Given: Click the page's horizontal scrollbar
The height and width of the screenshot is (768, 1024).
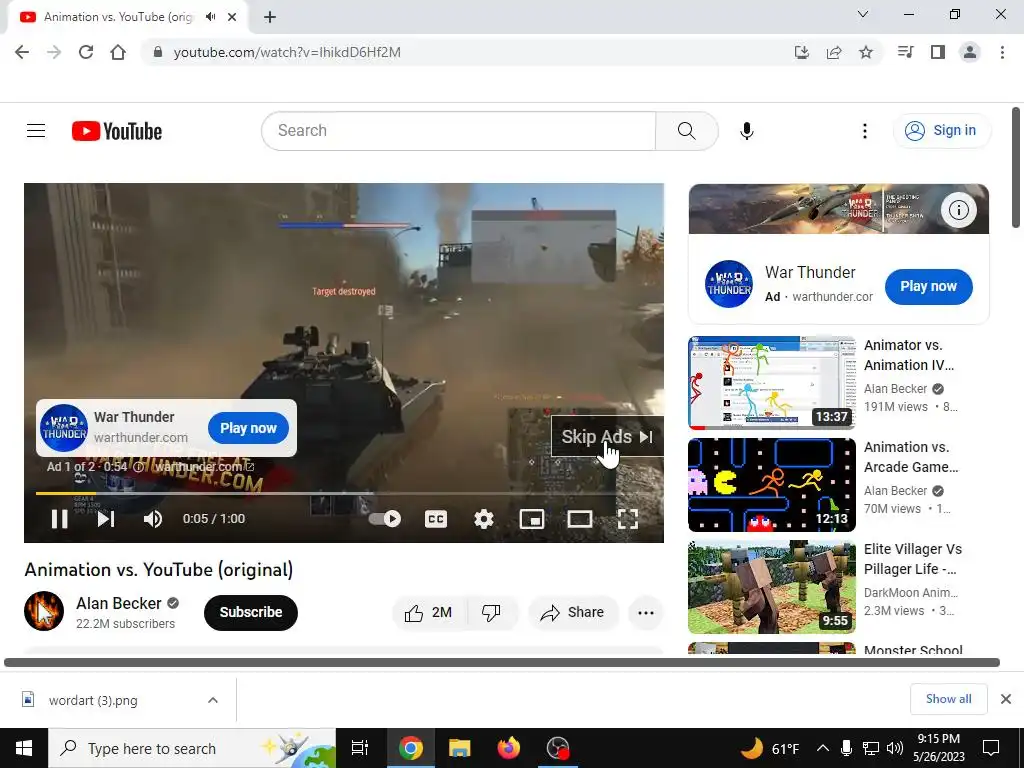Looking at the screenshot, I should (x=502, y=662).
